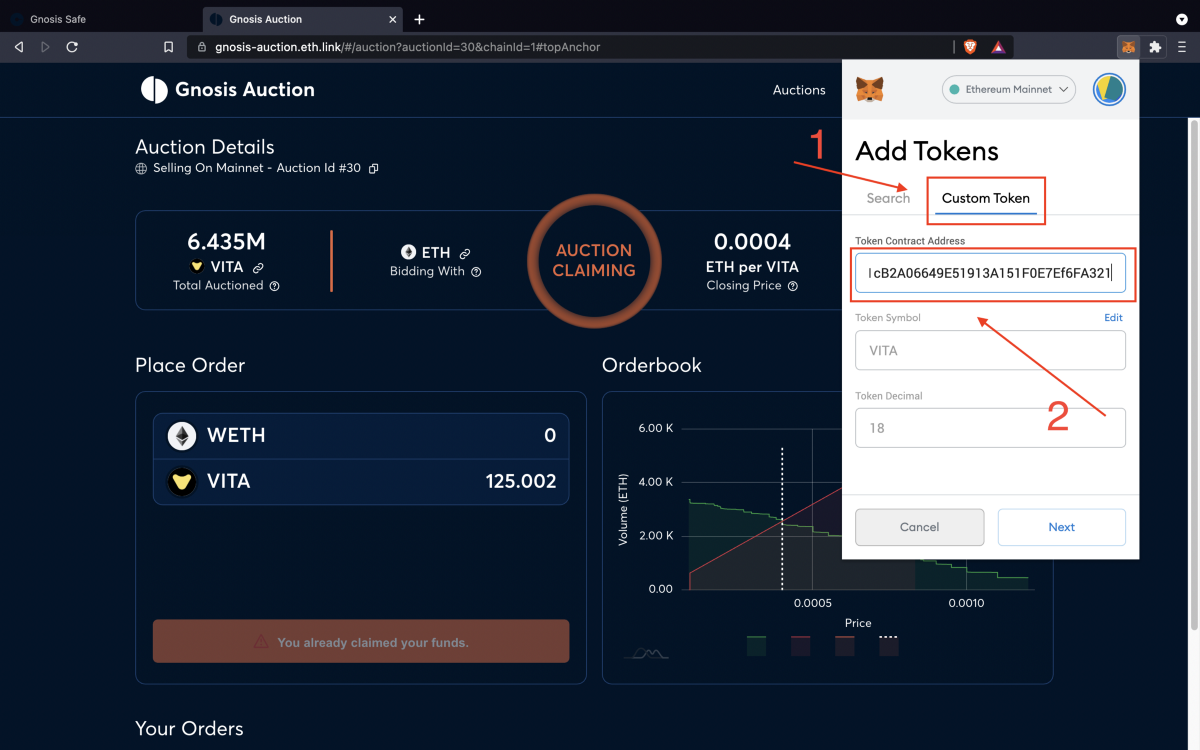
Task: Click the Edit link for Token Symbol
Action: (1112, 318)
